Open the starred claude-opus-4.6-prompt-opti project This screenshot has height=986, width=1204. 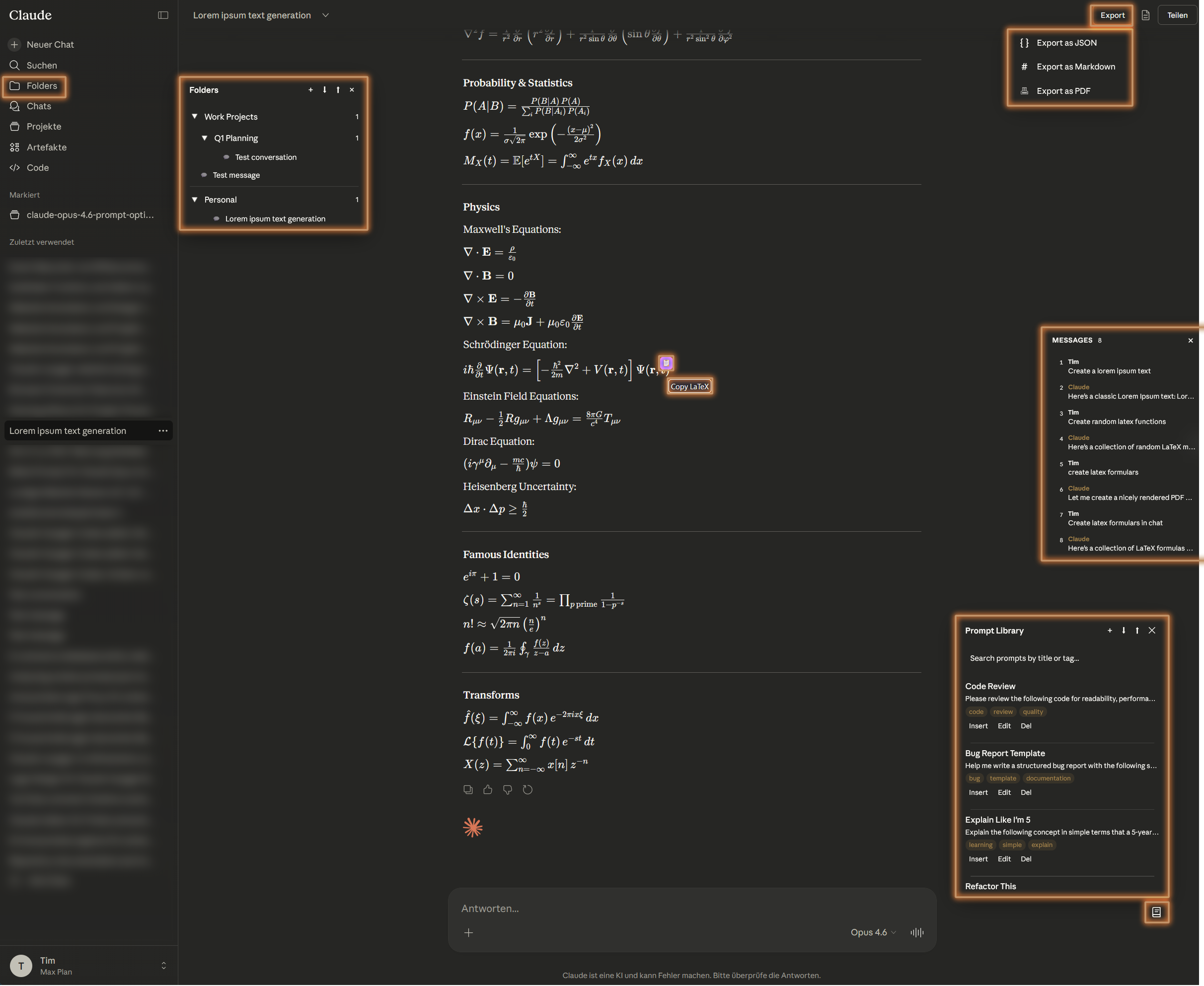pyautogui.click(x=82, y=214)
